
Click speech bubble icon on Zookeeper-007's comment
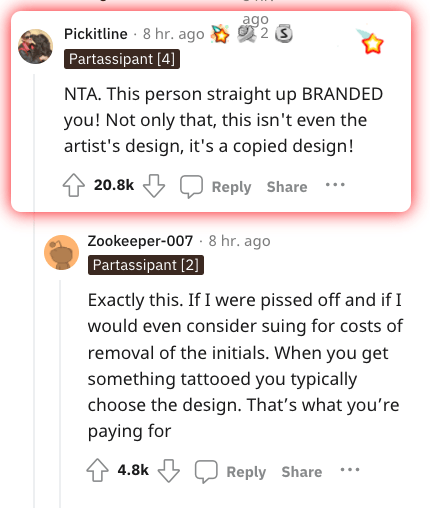point(206,472)
